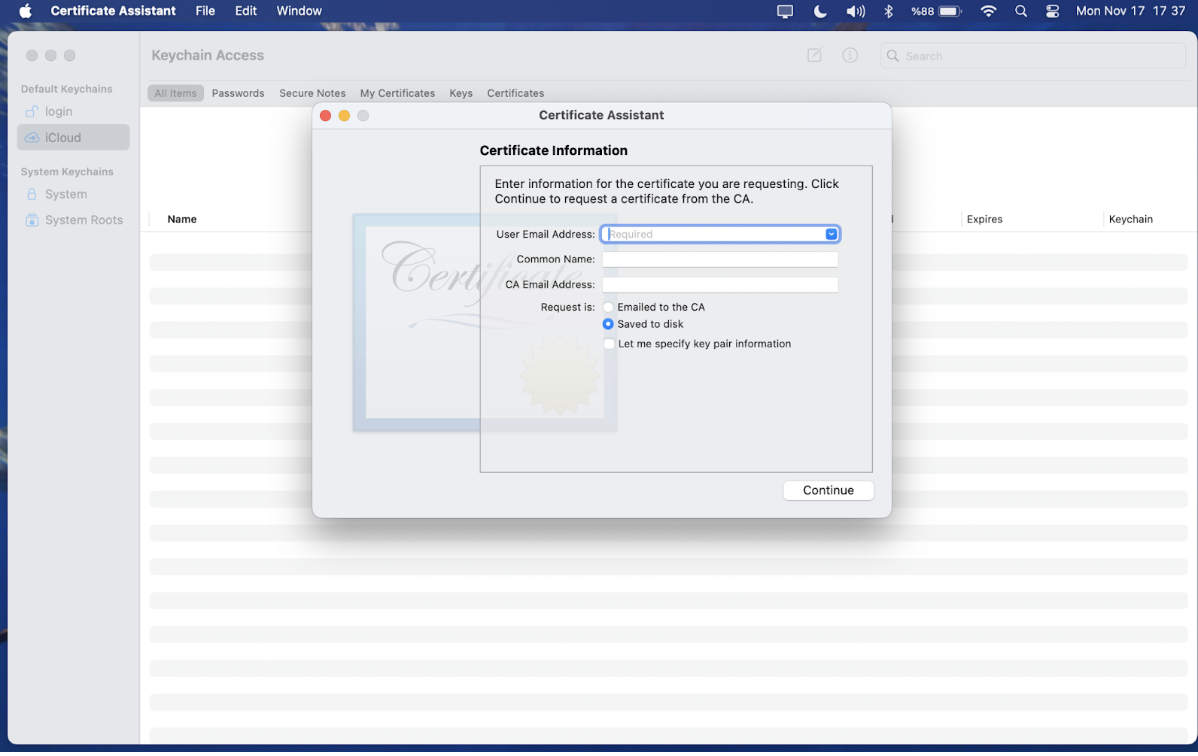The height and width of the screenshot is (756, 1198).
Task: Expand the User Email Address dropdown arrow
Action: click(831, 235)
